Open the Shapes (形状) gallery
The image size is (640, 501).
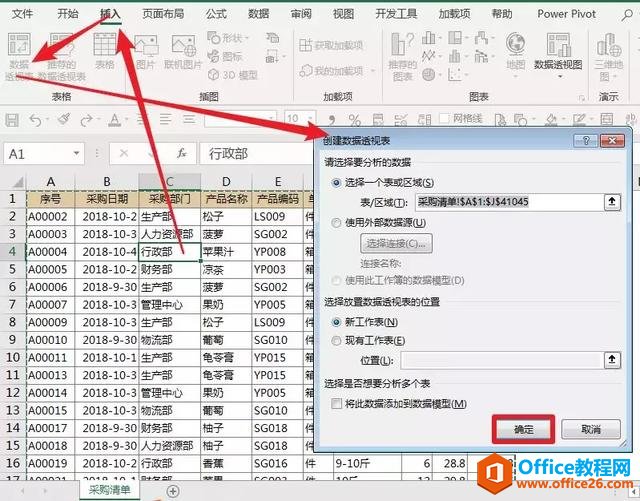click(x=228, y=38)
